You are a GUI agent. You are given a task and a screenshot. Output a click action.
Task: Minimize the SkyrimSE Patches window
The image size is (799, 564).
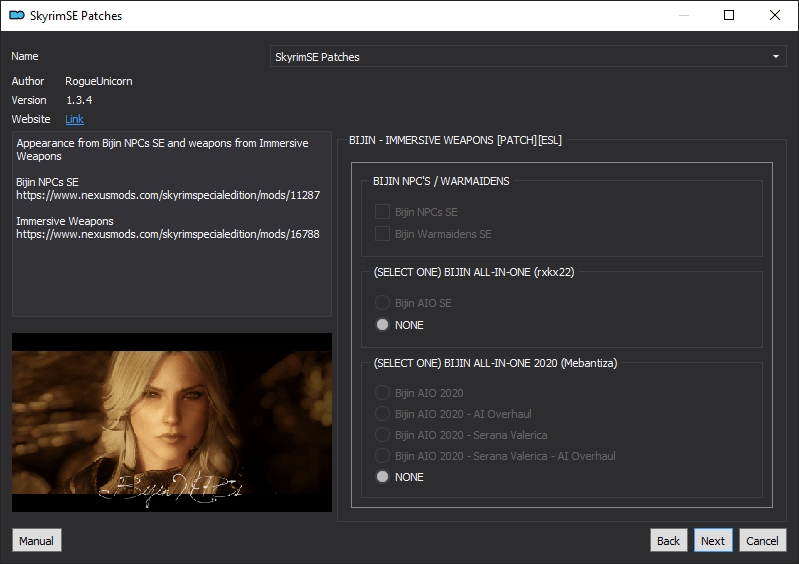coord(684,15)
